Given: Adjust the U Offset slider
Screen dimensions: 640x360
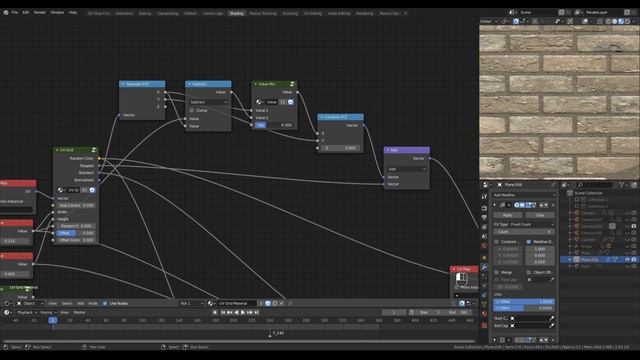Looking at the screenshot, I should coord(524,302).
